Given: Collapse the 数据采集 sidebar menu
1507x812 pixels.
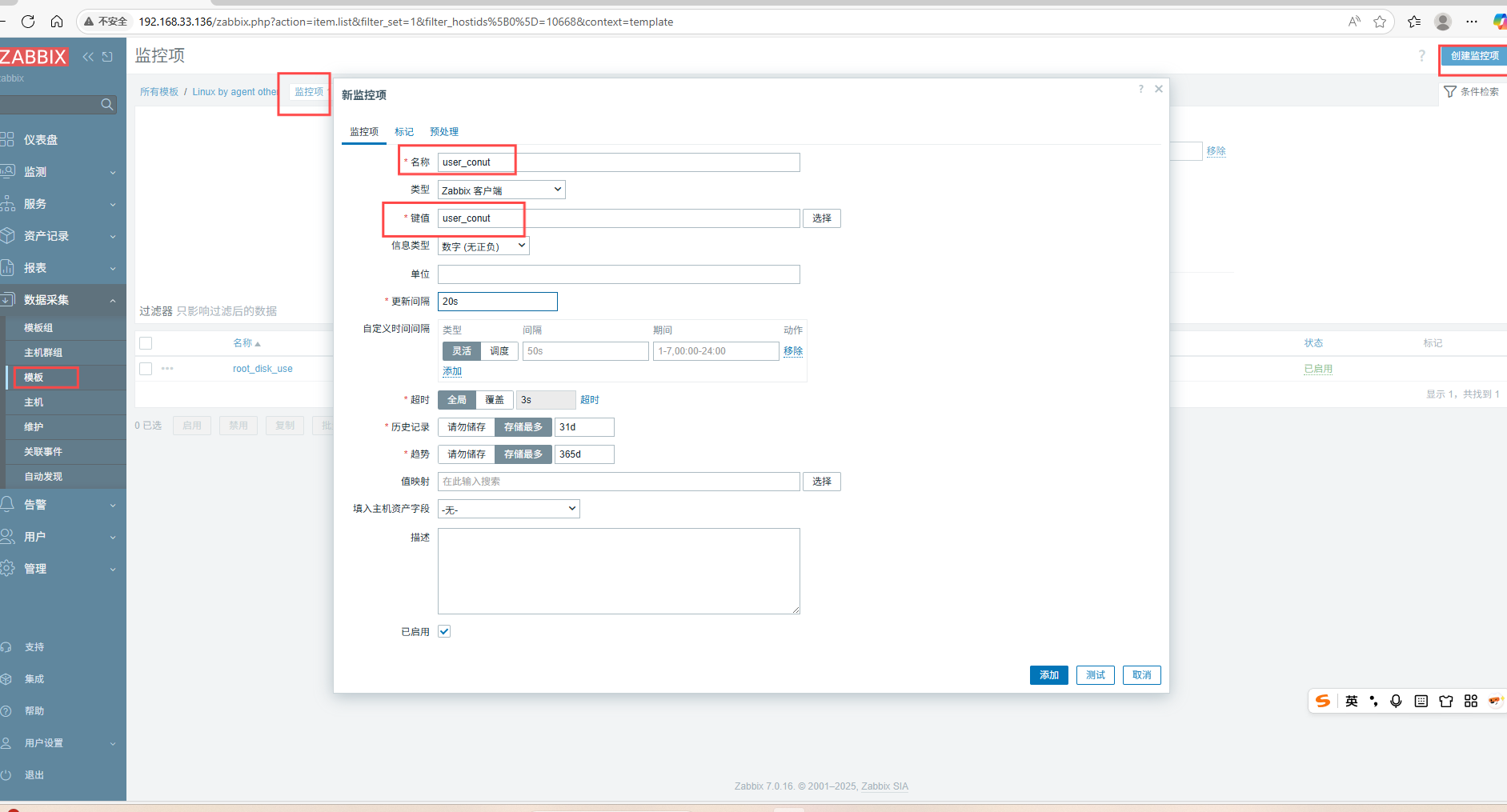Looking at the screenshot, I should pyautogui.click(x=63, y=300).
